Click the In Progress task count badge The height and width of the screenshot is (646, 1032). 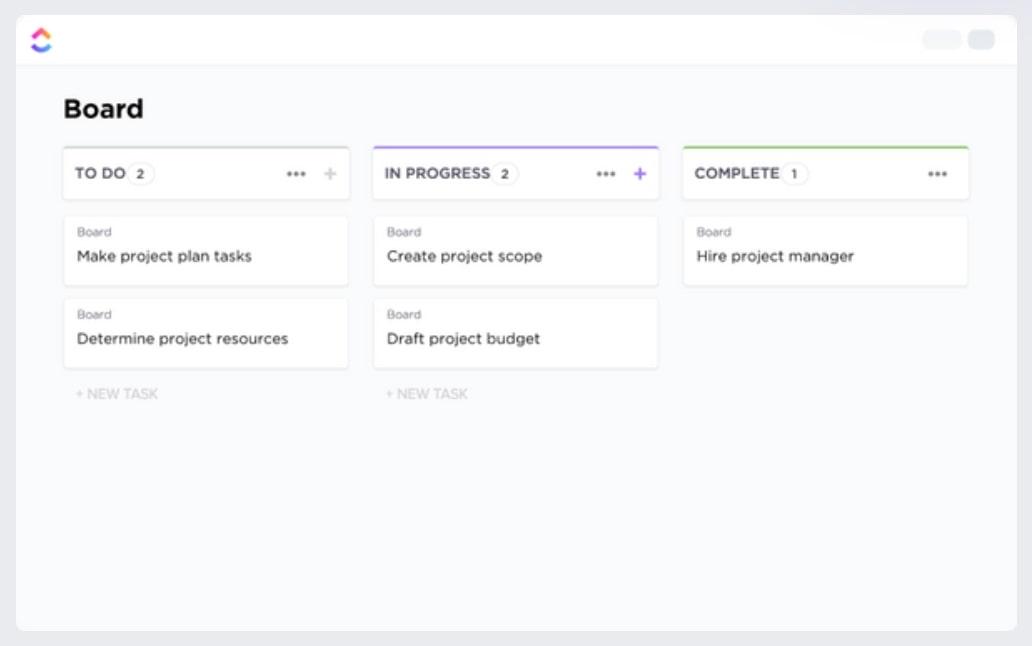[505, 174]
